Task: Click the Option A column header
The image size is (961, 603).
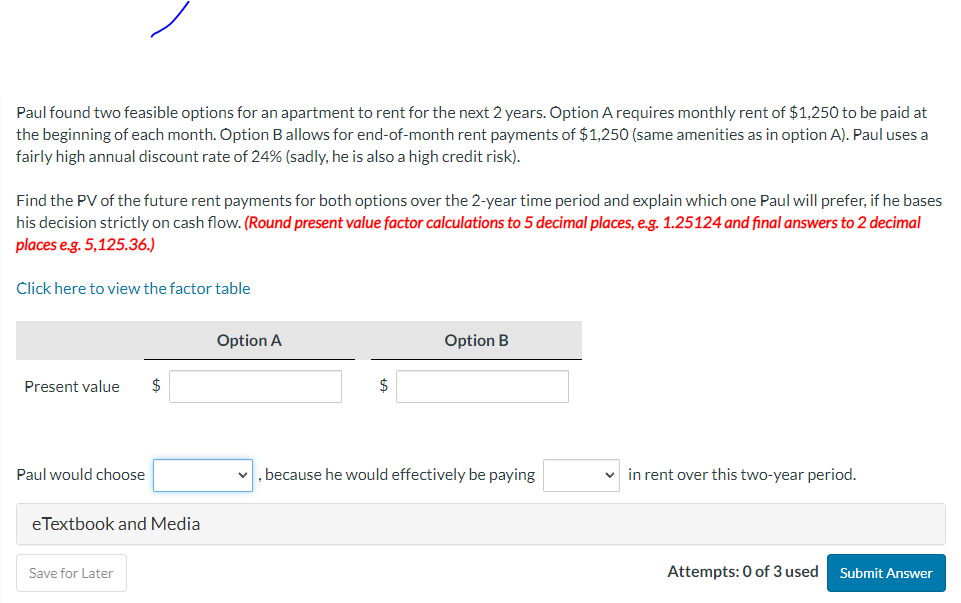Action: [x=249, y=340]
